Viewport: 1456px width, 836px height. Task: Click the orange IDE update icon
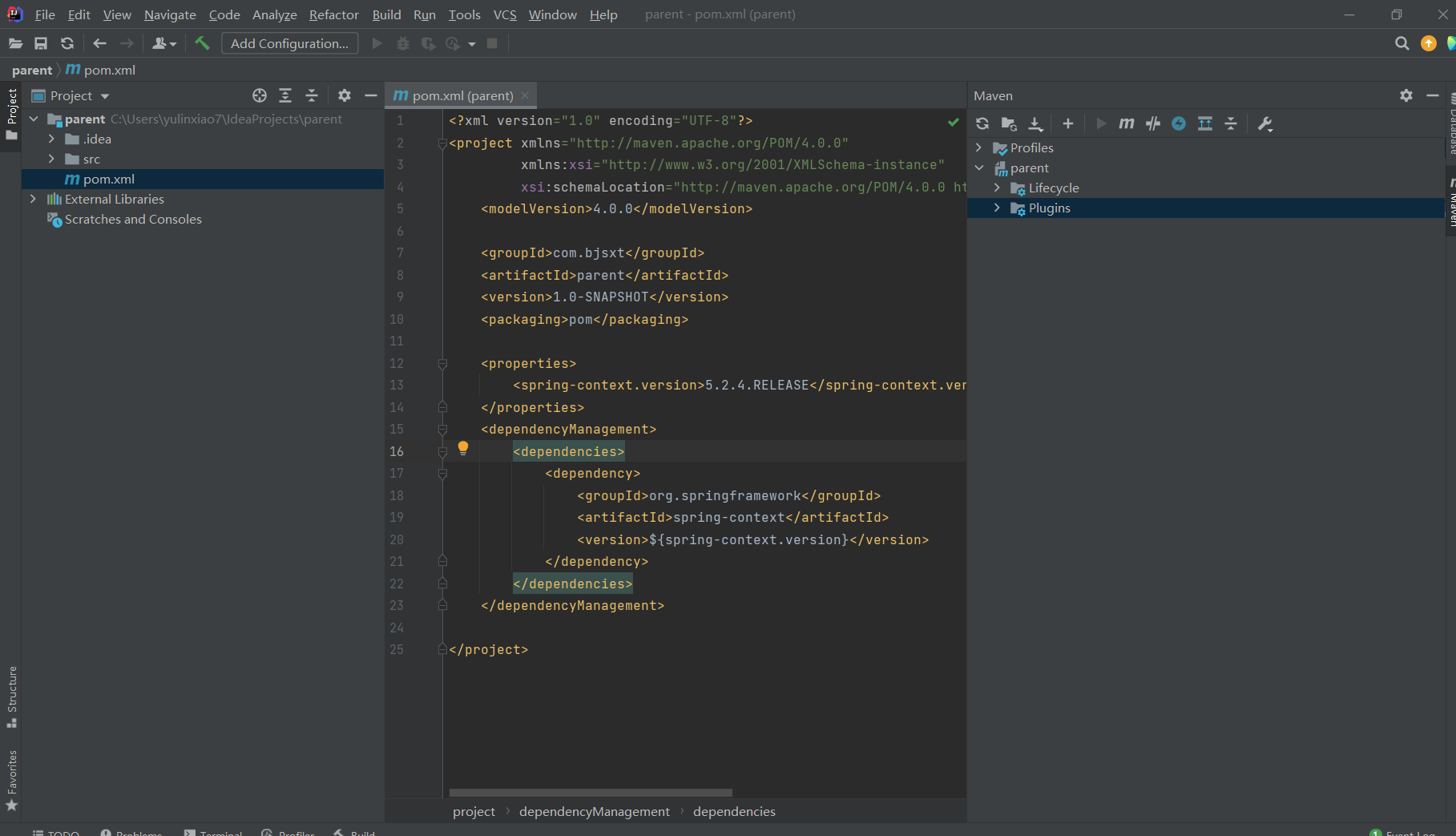[x=1428, y=43]
